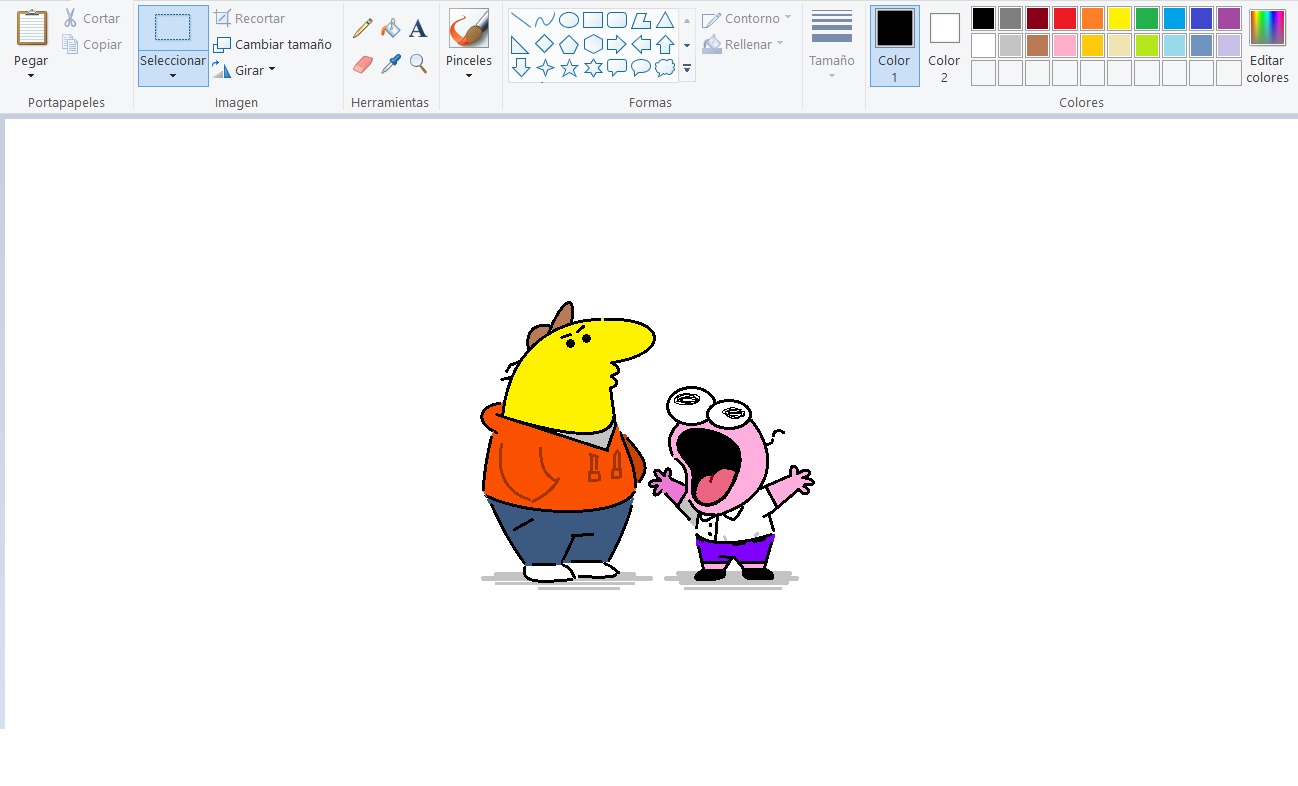This screenshot has height=786, width=1298.
Task: Select the pink palette swatch
Action: (x=1065, y=46)
